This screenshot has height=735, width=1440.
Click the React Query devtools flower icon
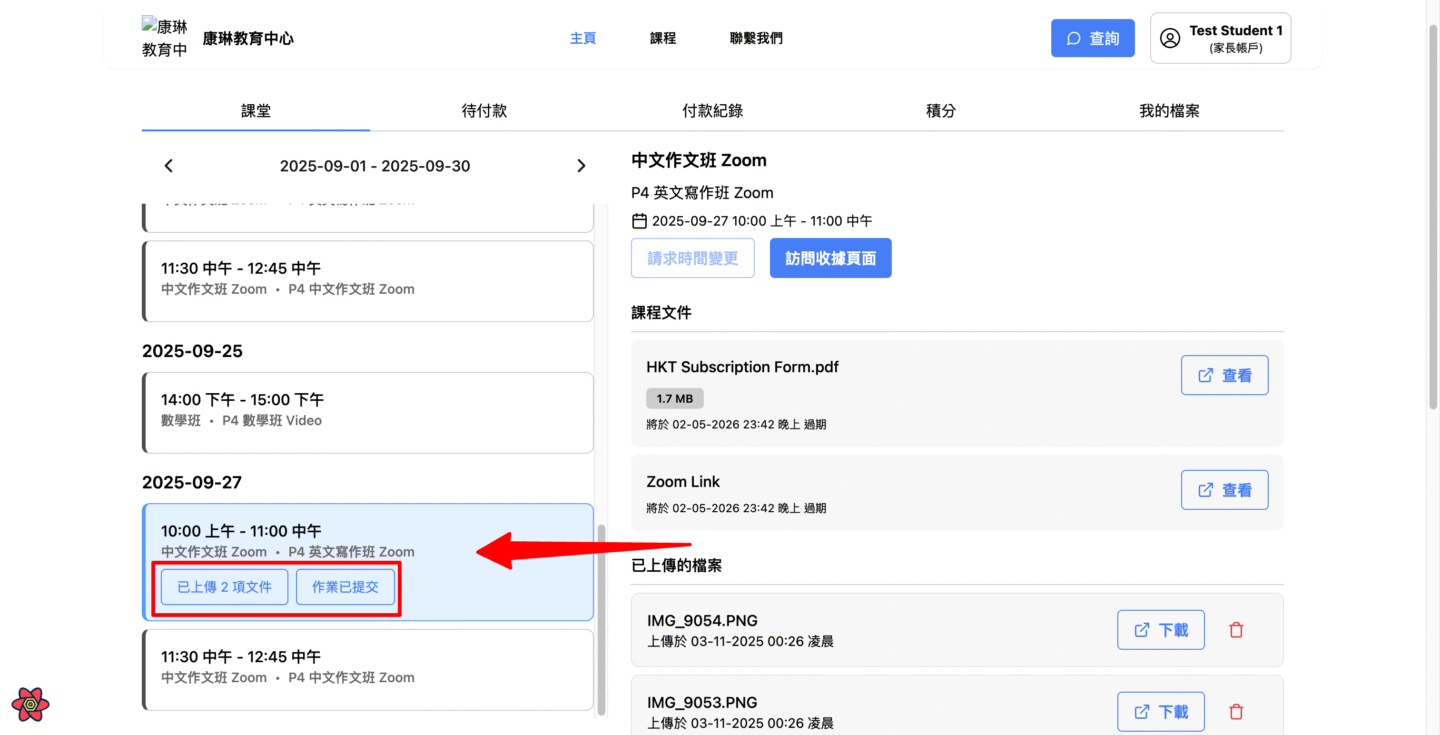pyautogui.click(x=31, y=705)
